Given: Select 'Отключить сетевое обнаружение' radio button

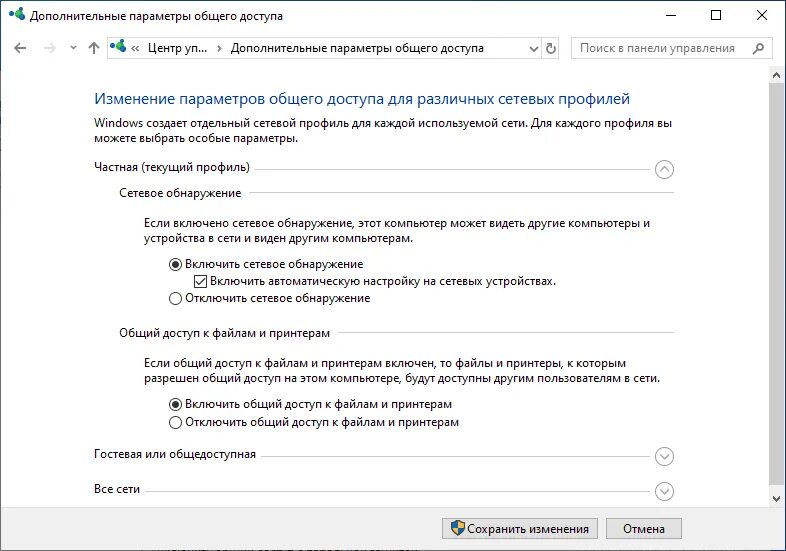Looking at the screenshot, I should [x=175, y=298].
